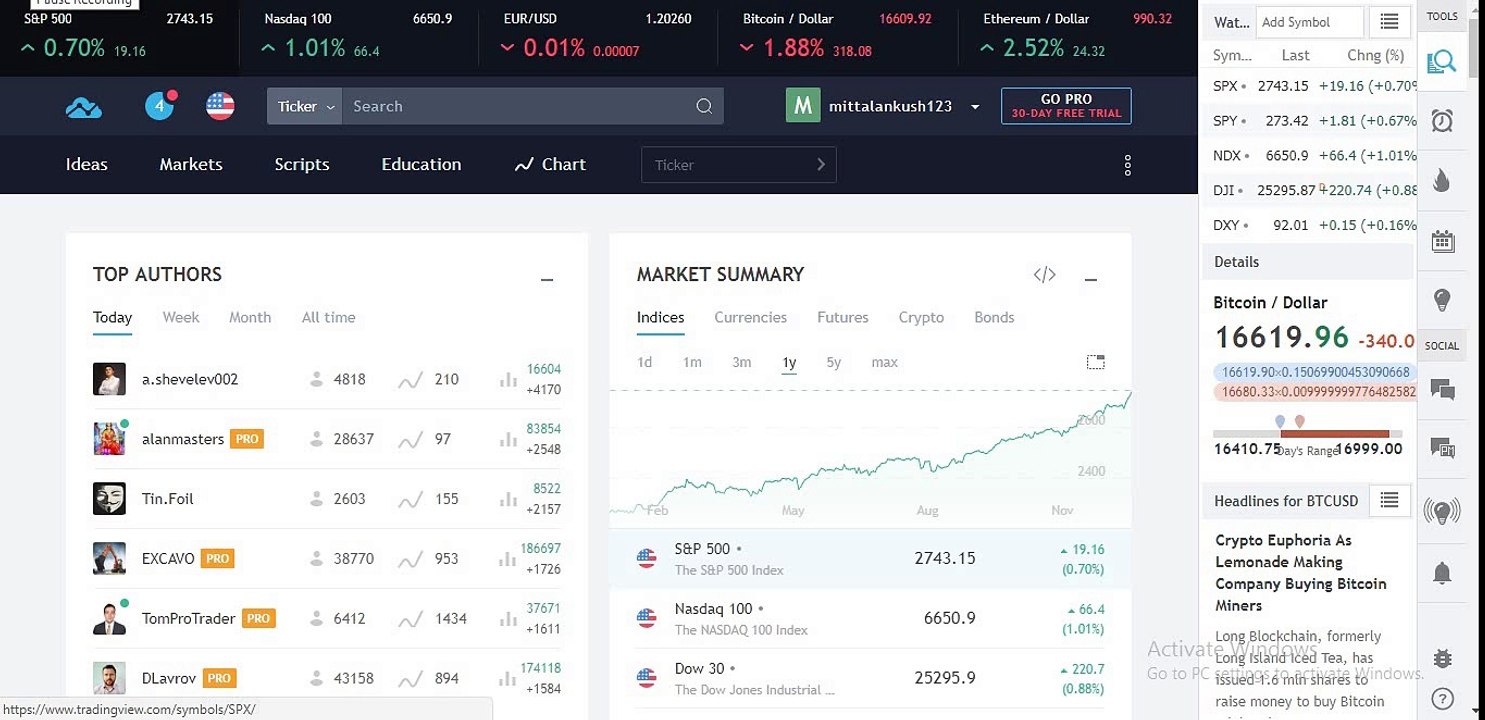
Task: Open the Markets menu
Action: click(x=191, y=164)
